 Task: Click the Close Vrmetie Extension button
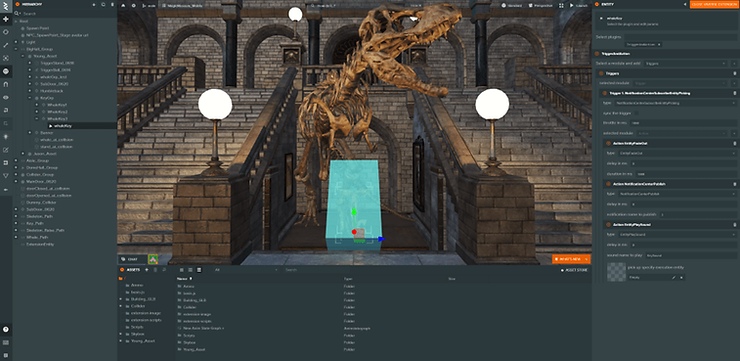pos(715,4)
